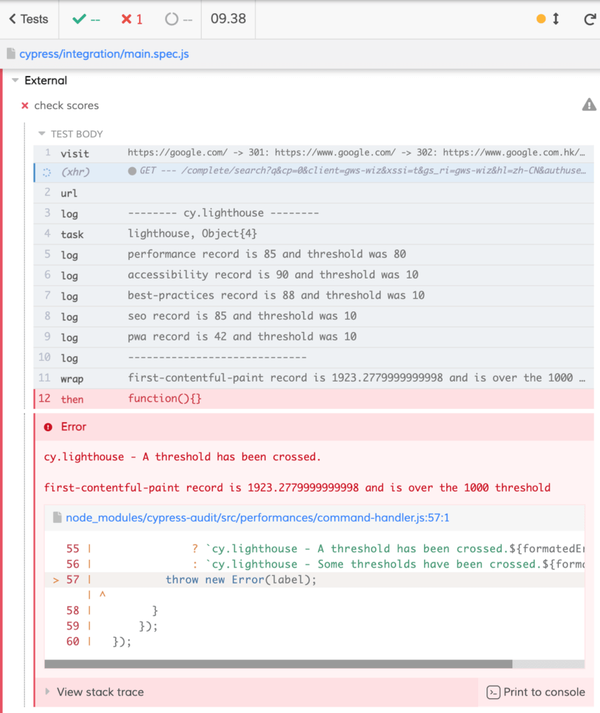This screenshot has height=713, width=600.
Task: Select the failed then function(){} command
Action: (313, 399)
